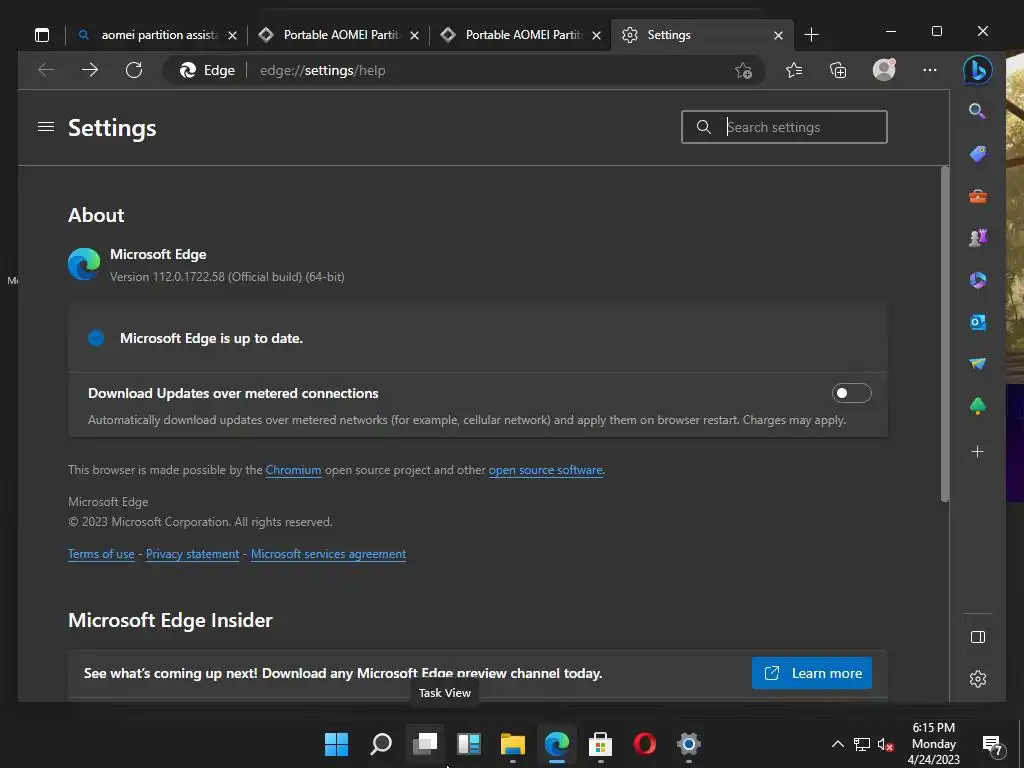Open the sidebar Shopping tag icon

pos(978,154)
